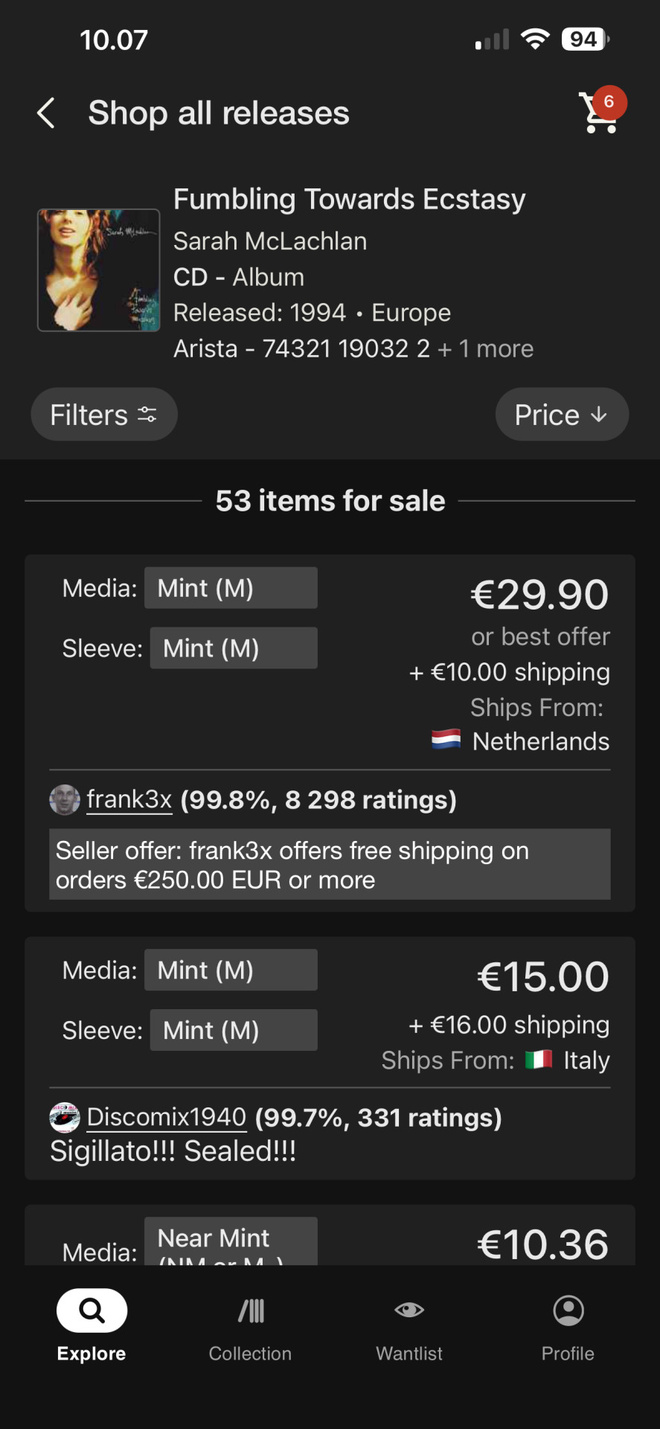Tap the 'or best offer' text
This screenshot has width=660, height=1429.
(x=540, y=637)
